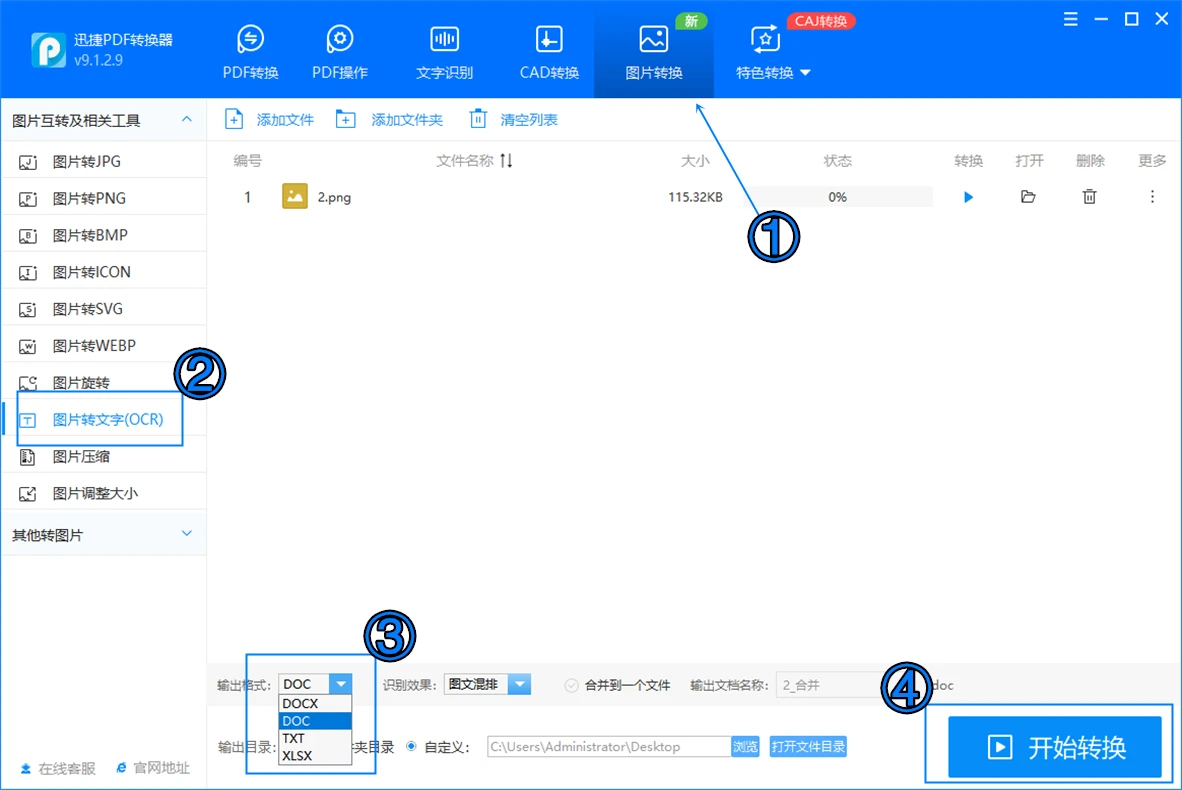1182x790 pixels.
Task: Edit the 输出文档名称 filename field
Action: point(840,685)
